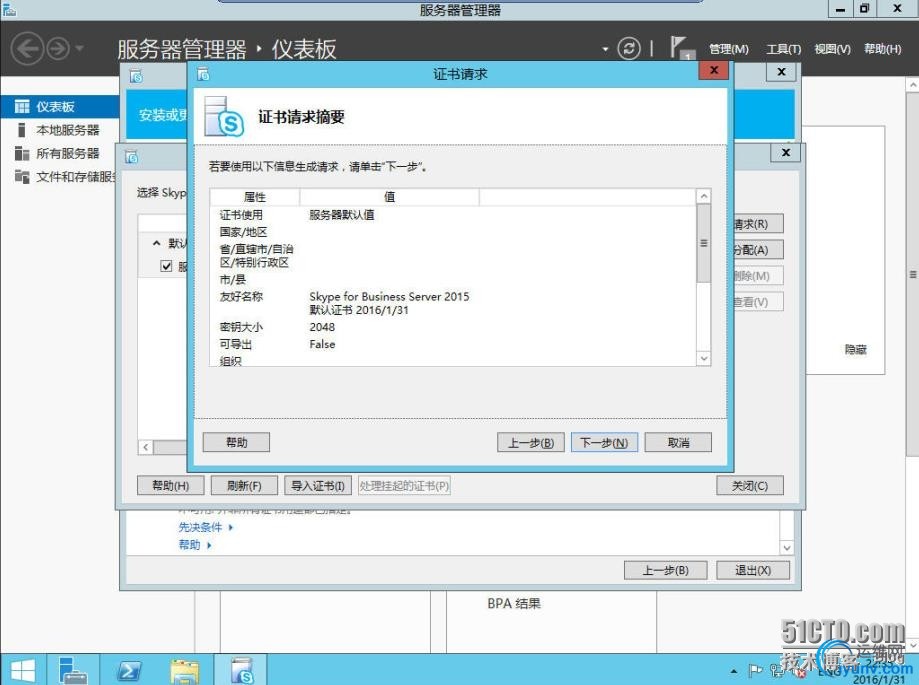Open 仪表板 in Server Manager sidebar
The height and width of the screenshot is (685, 919).
60,107
